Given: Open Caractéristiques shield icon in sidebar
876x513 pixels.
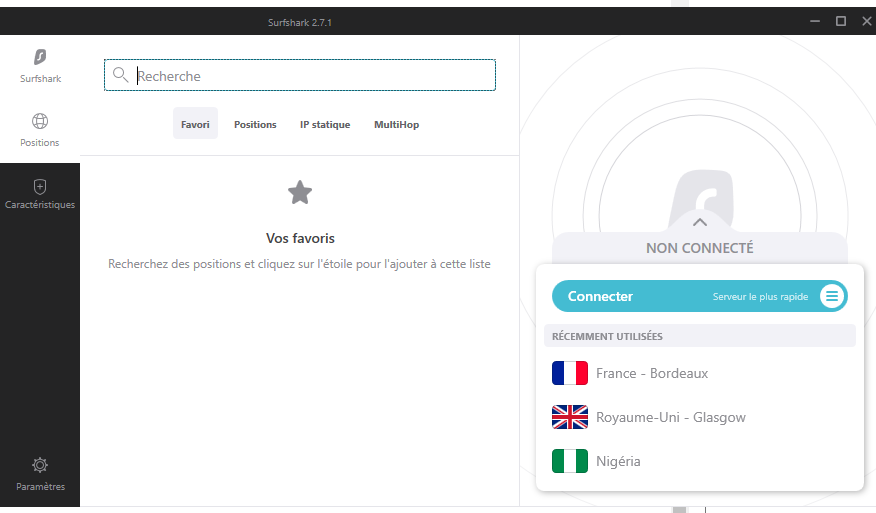Looking at the screenshot, I should pos(40,187).
